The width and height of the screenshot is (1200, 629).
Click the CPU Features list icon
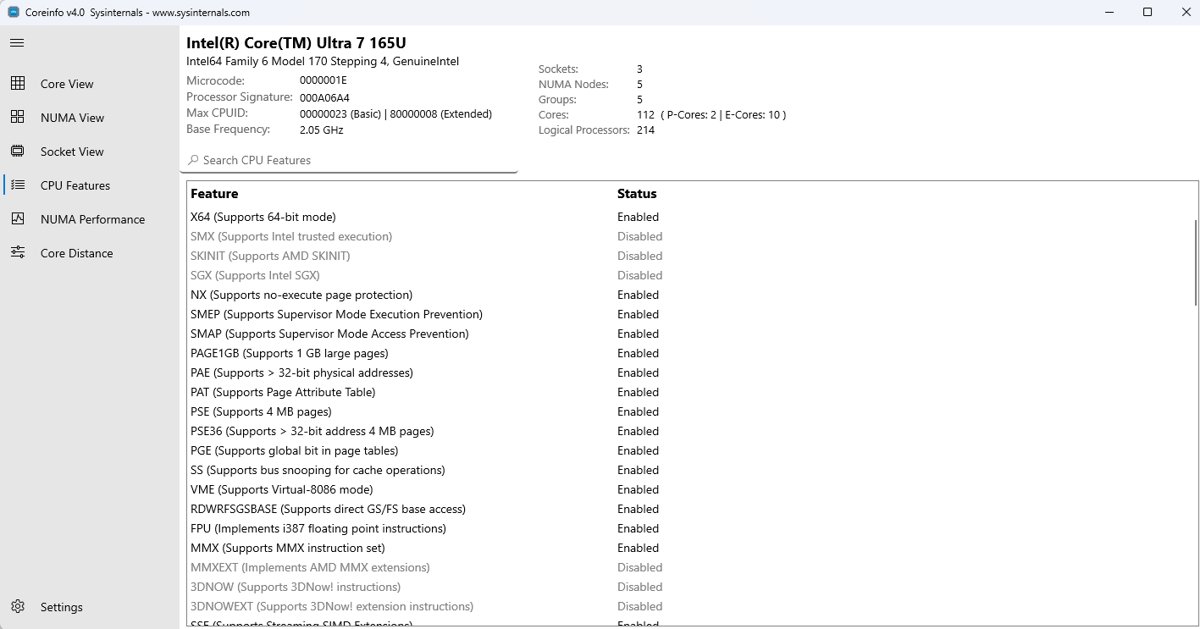tap(17, 185)
